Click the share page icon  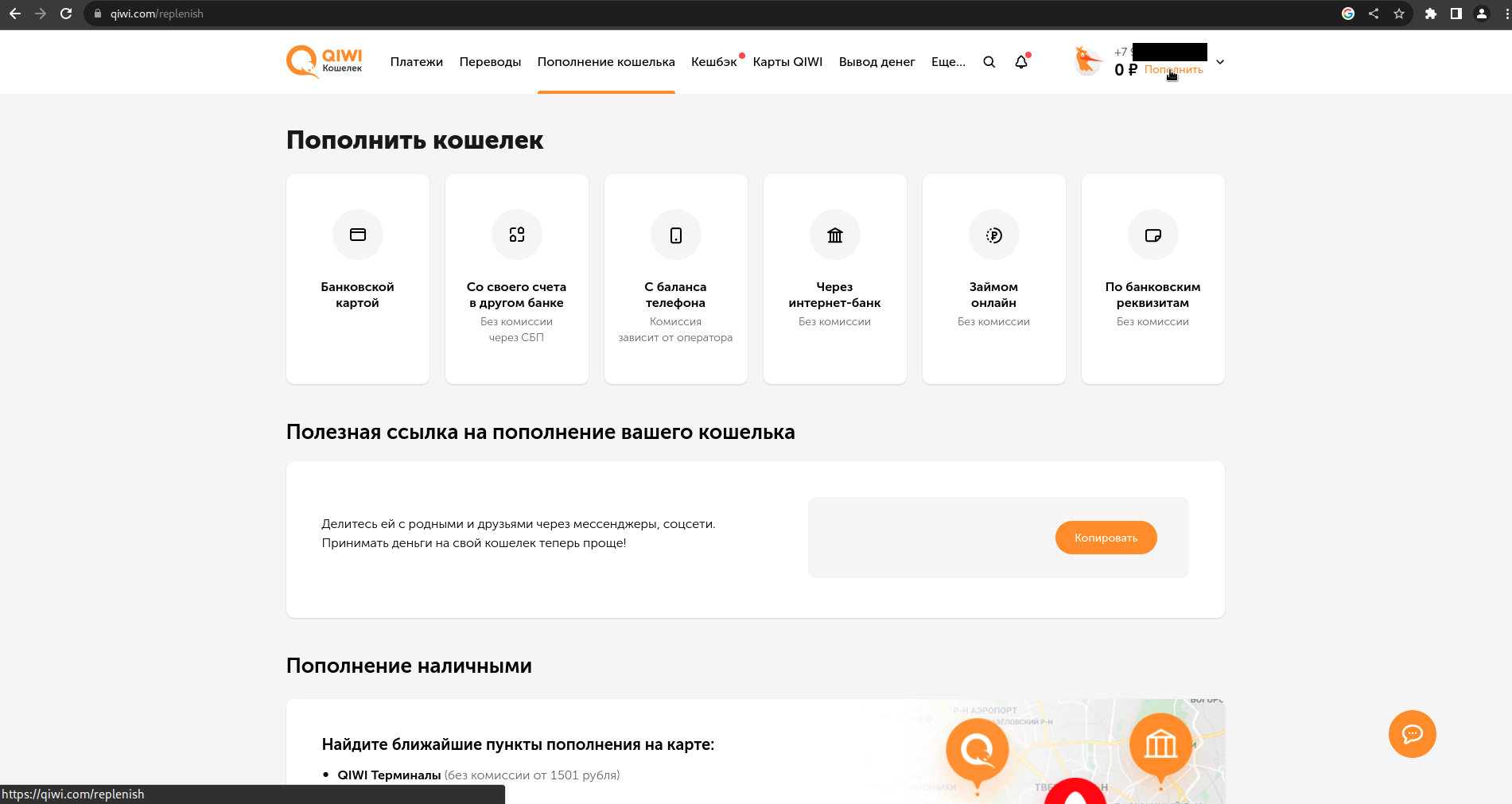coord(1374,14)
